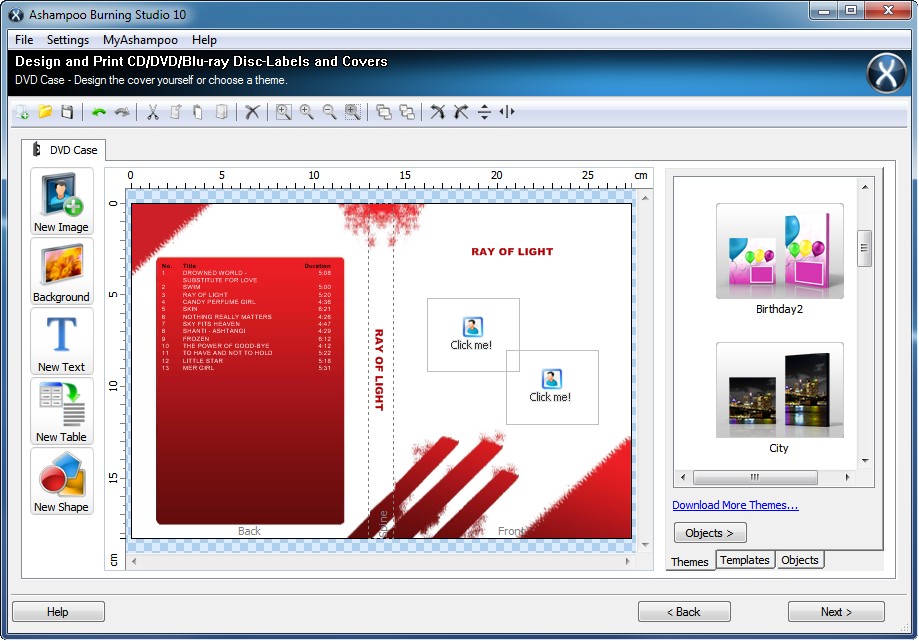Click the canvas scroll-down arrow
This screenshot has height=641, width=919.
click(x=645, y=545)
